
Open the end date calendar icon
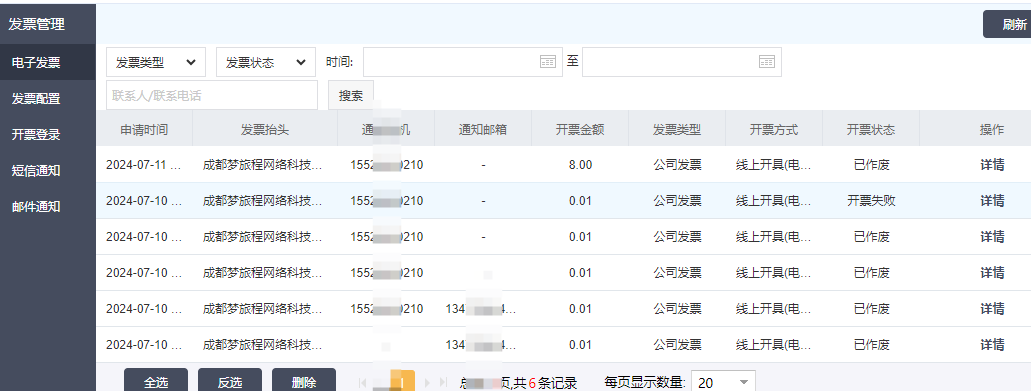[x=767, y=62]
